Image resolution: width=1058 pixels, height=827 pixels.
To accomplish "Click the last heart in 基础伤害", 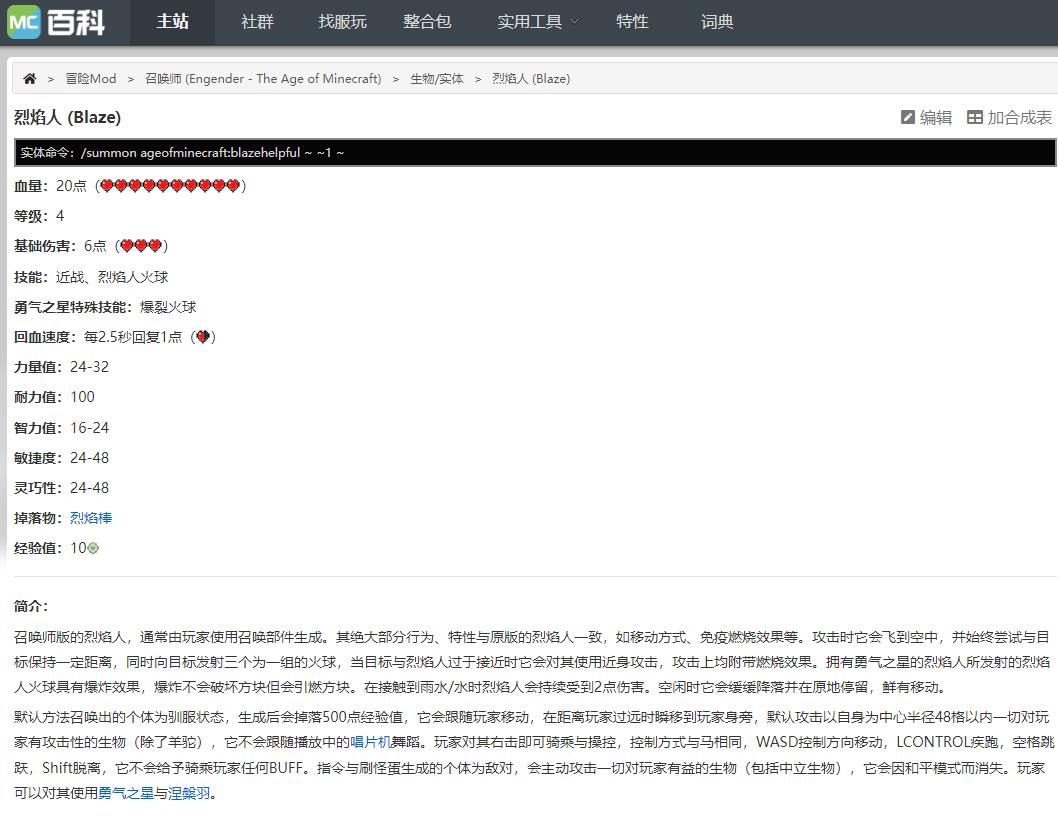I will 155,246.
